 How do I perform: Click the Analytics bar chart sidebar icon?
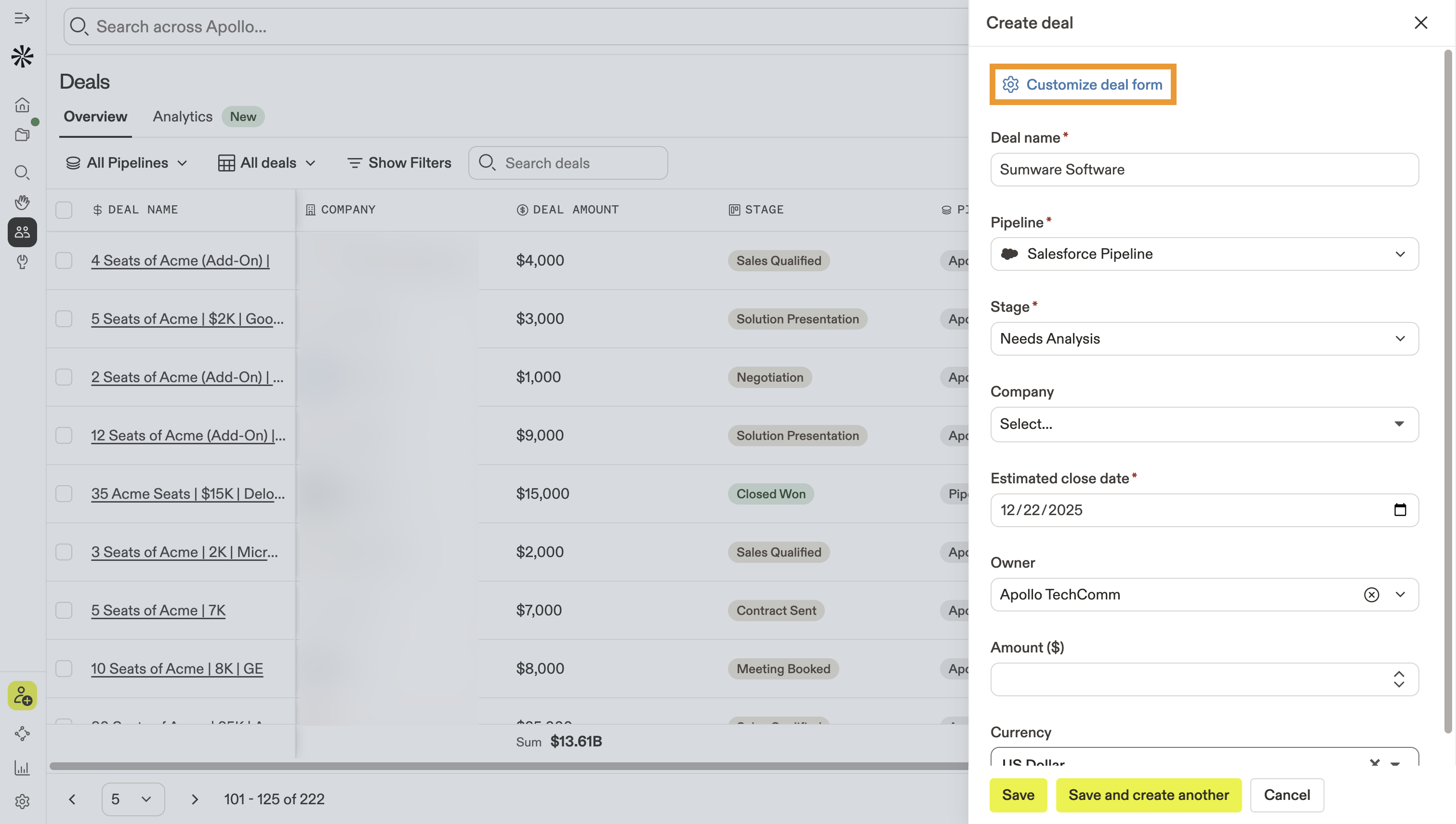22,768
